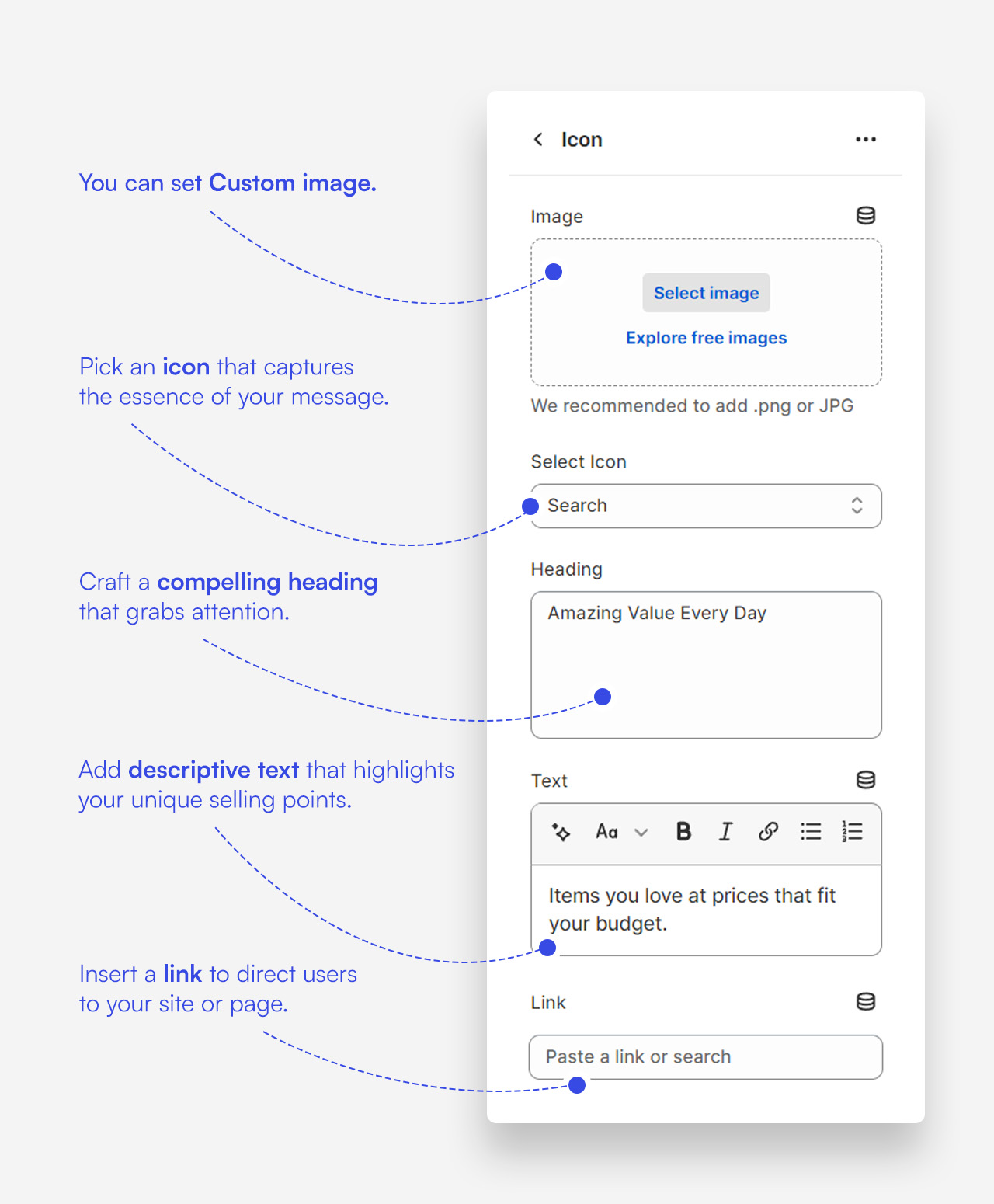Apply numbered list formatting
Screen dimensions: 994x1204
852,832
